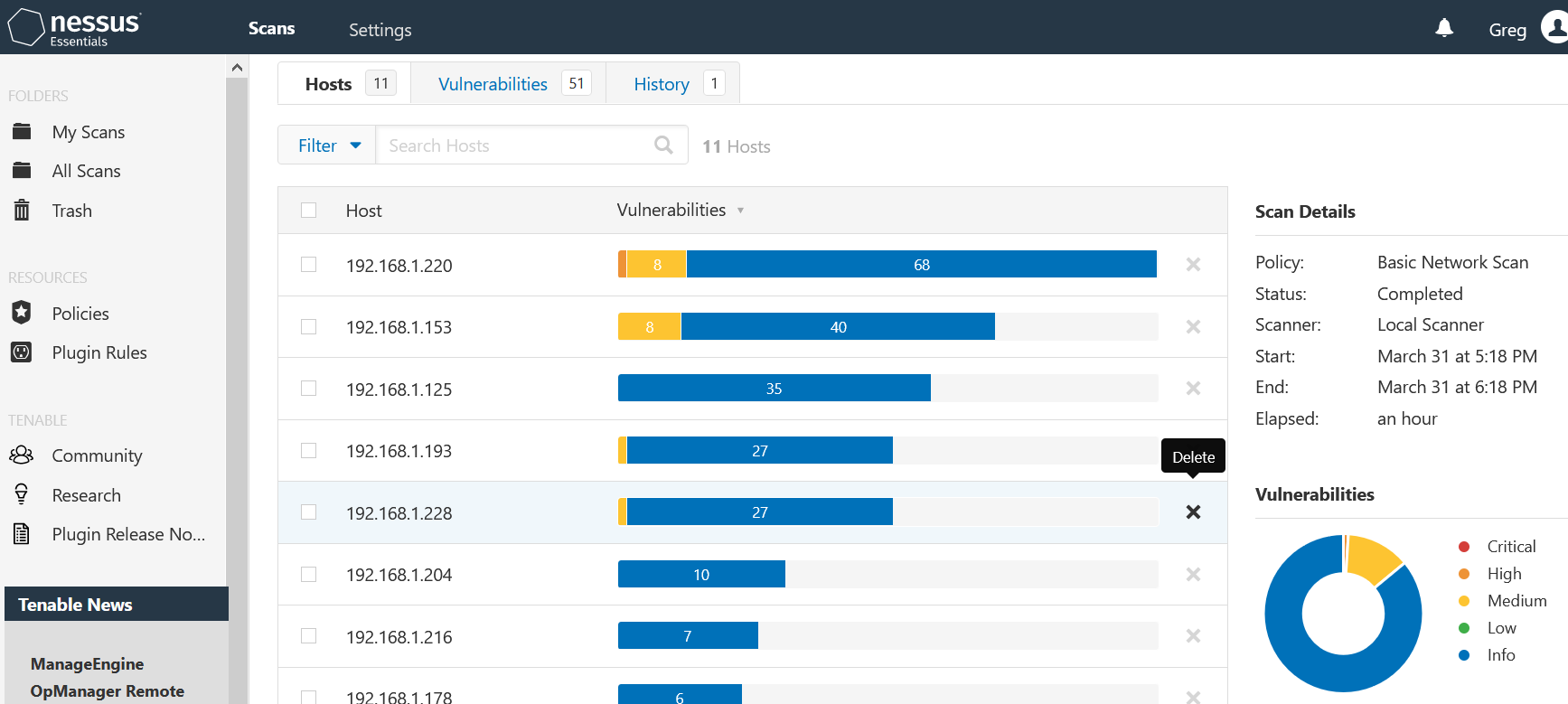Go to My Scans folder
1568x704 pixels.
[x=88, y=132]
